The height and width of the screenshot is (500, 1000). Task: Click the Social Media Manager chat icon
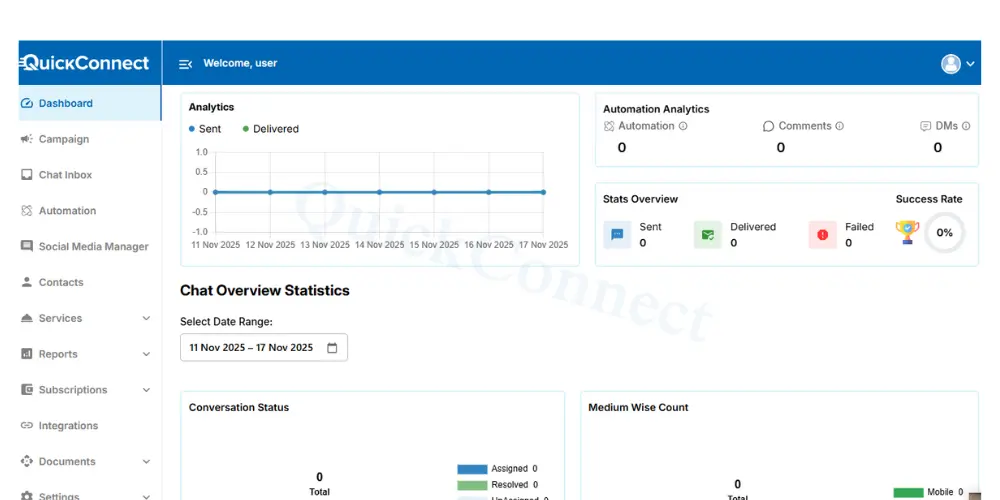27,246
